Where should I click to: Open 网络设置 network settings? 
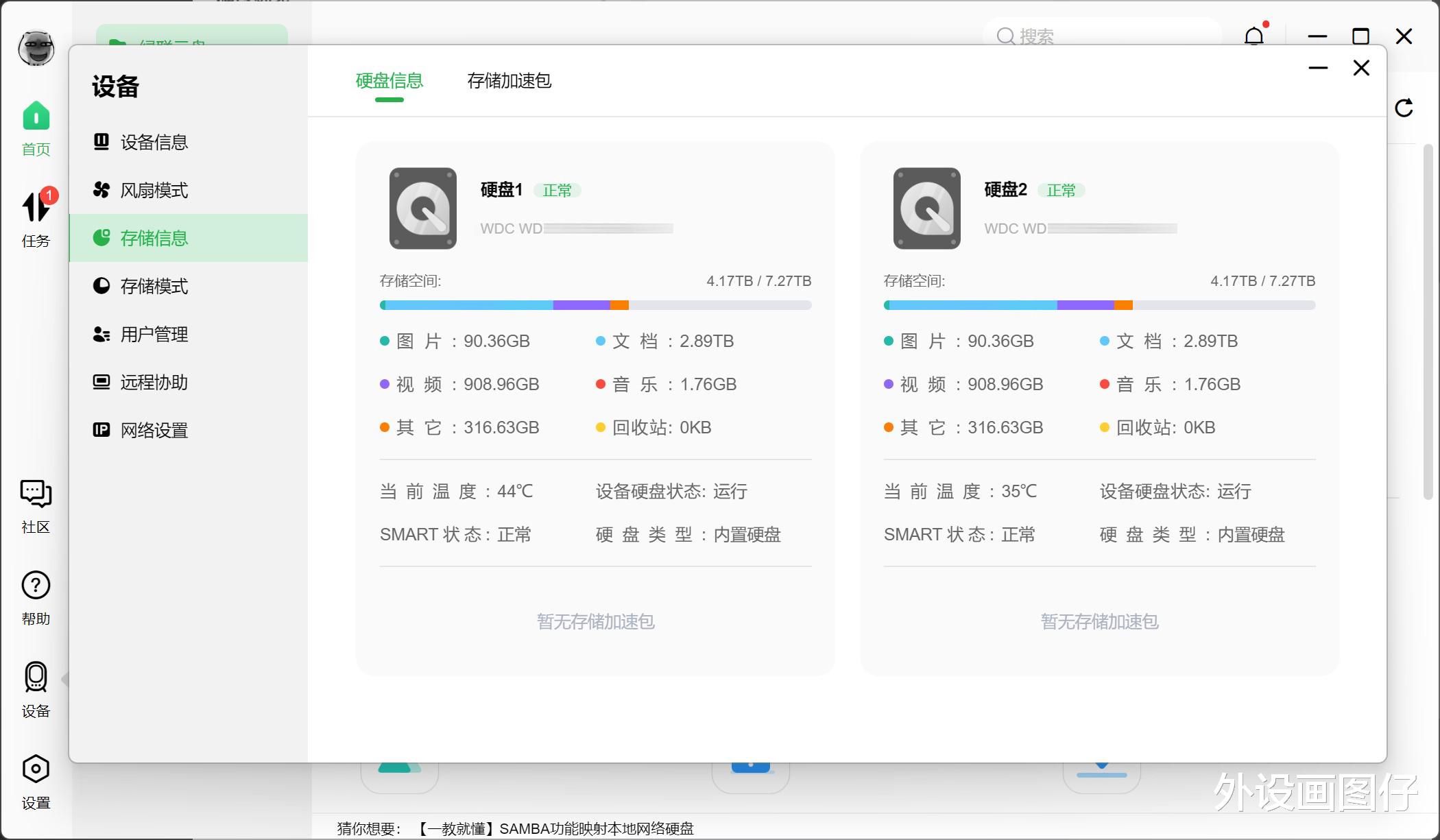coord(154,431)
